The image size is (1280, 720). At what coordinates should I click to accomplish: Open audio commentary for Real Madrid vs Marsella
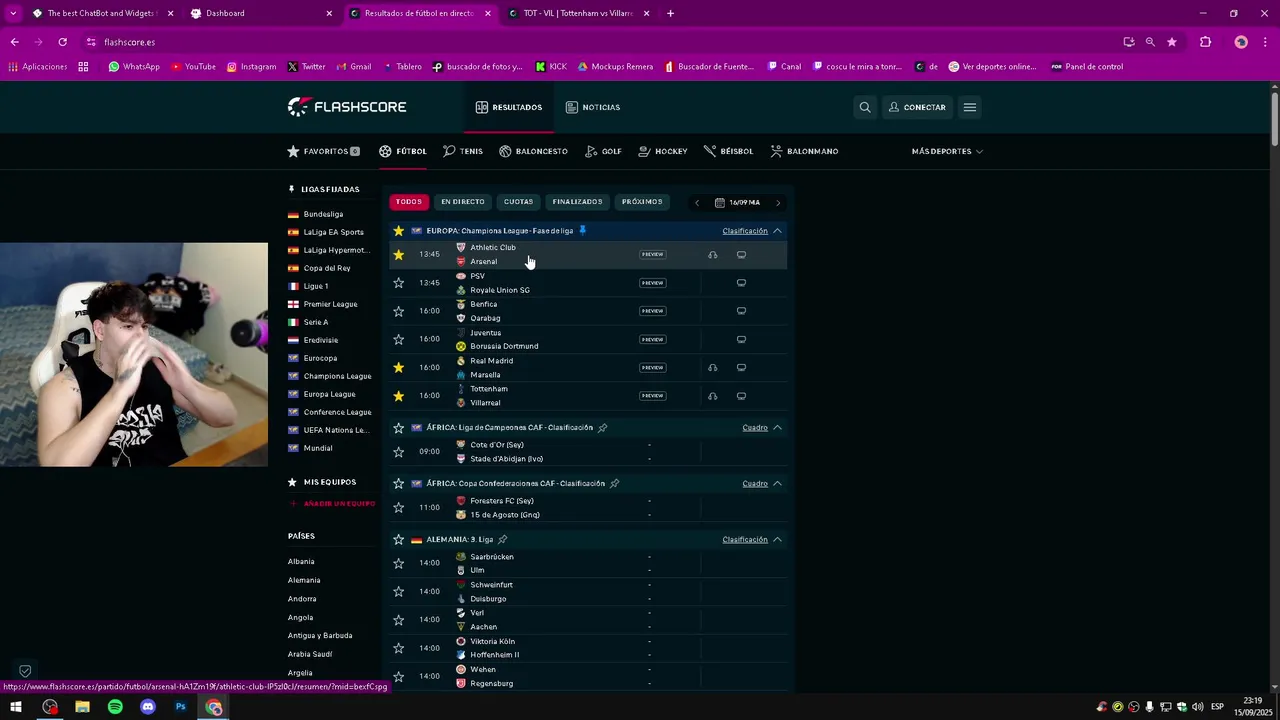point(712,368)
